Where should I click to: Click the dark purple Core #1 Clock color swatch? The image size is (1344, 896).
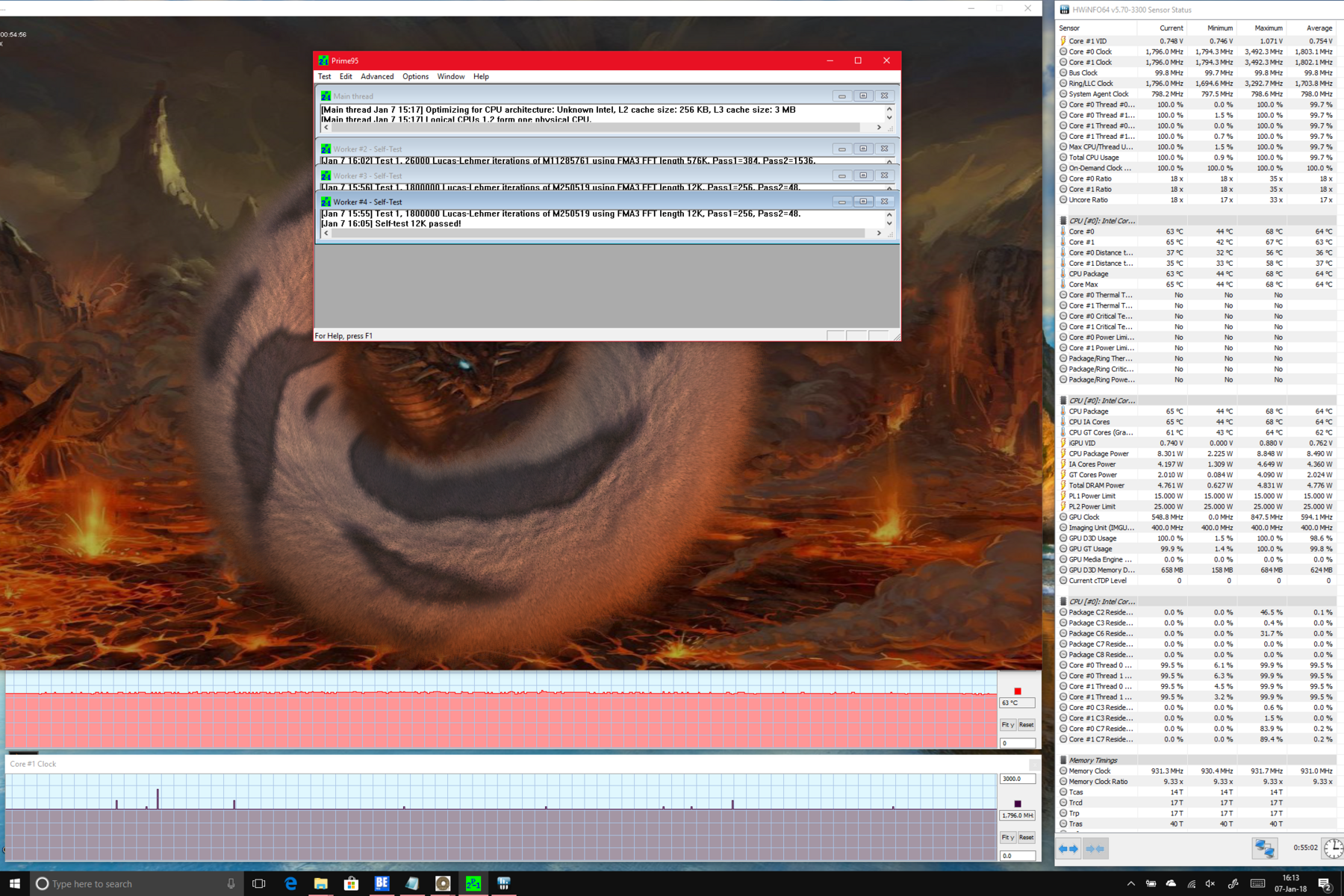click(x=1017, y=804)
